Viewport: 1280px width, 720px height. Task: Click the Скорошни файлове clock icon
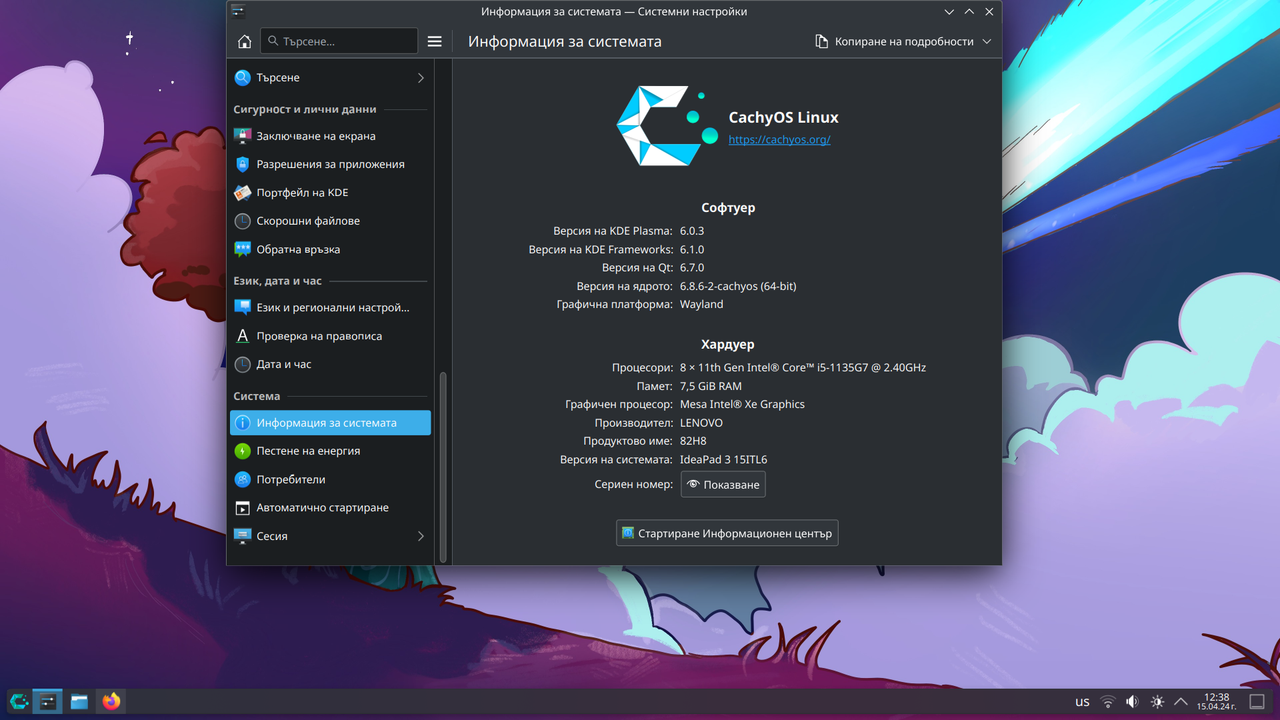242,221
